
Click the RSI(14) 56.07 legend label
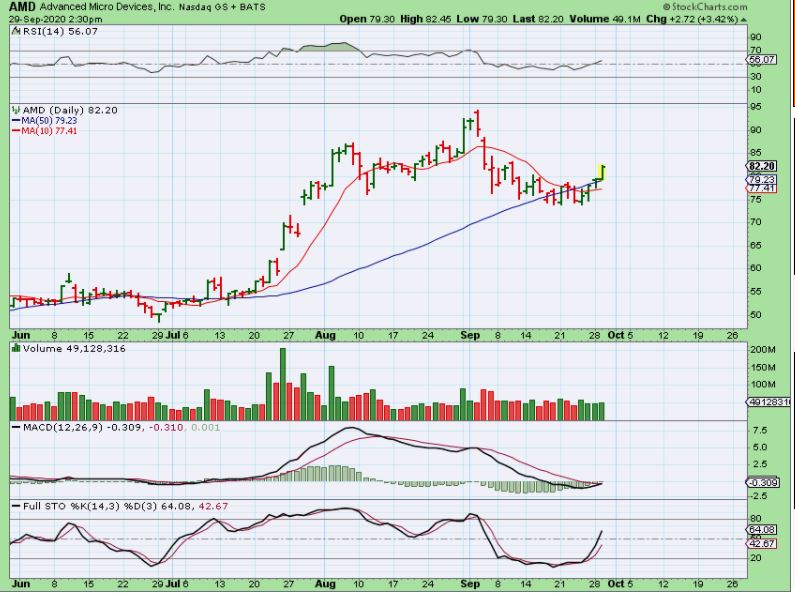click(60, 31)
